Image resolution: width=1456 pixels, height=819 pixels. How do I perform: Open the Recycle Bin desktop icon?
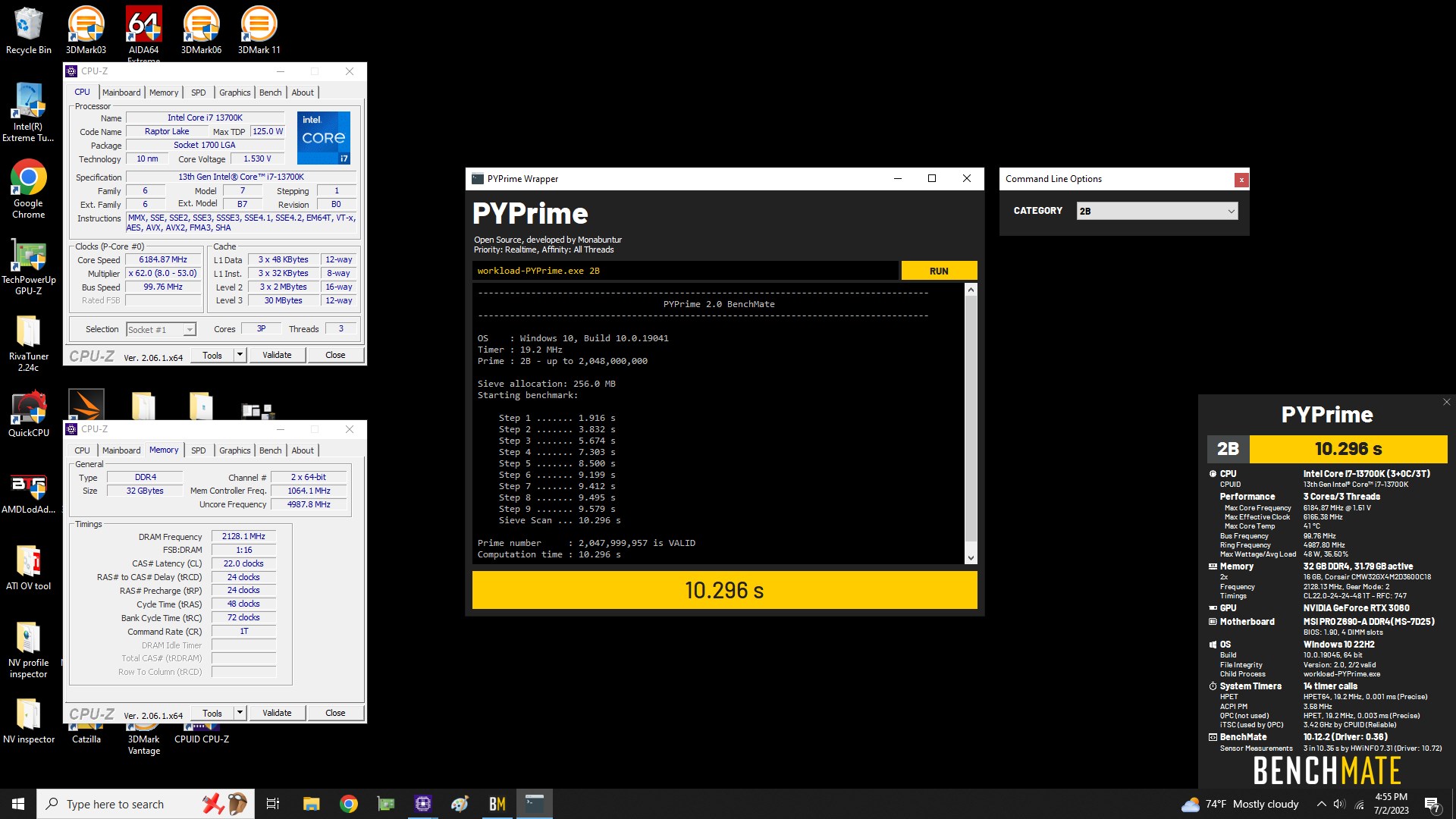click(x=28, y=30)
